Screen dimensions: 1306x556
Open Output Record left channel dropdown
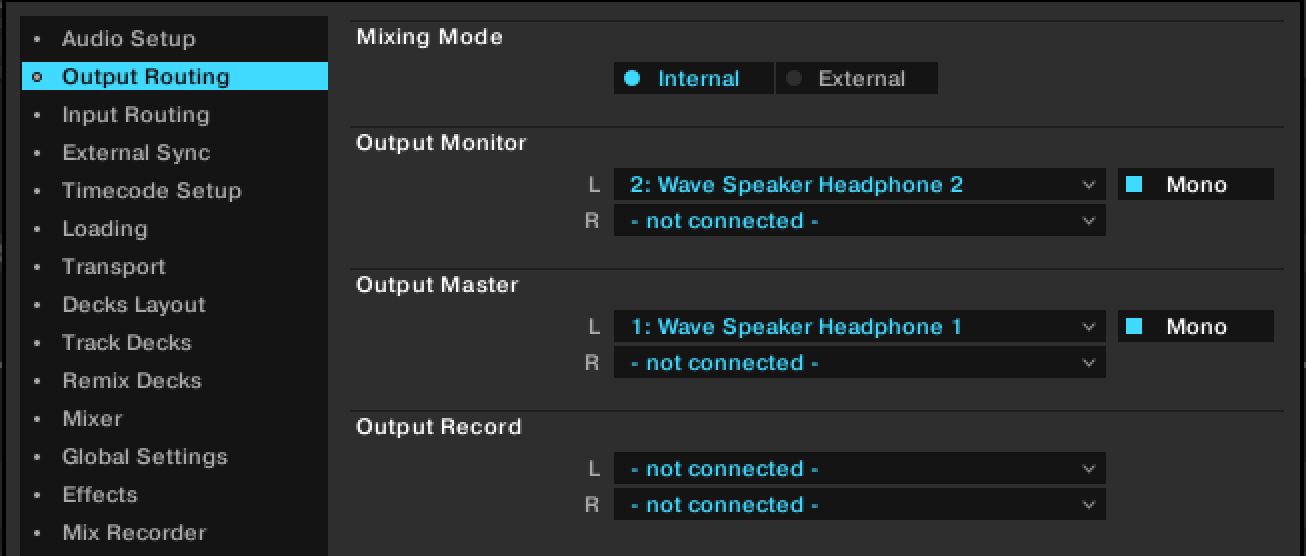859,469
